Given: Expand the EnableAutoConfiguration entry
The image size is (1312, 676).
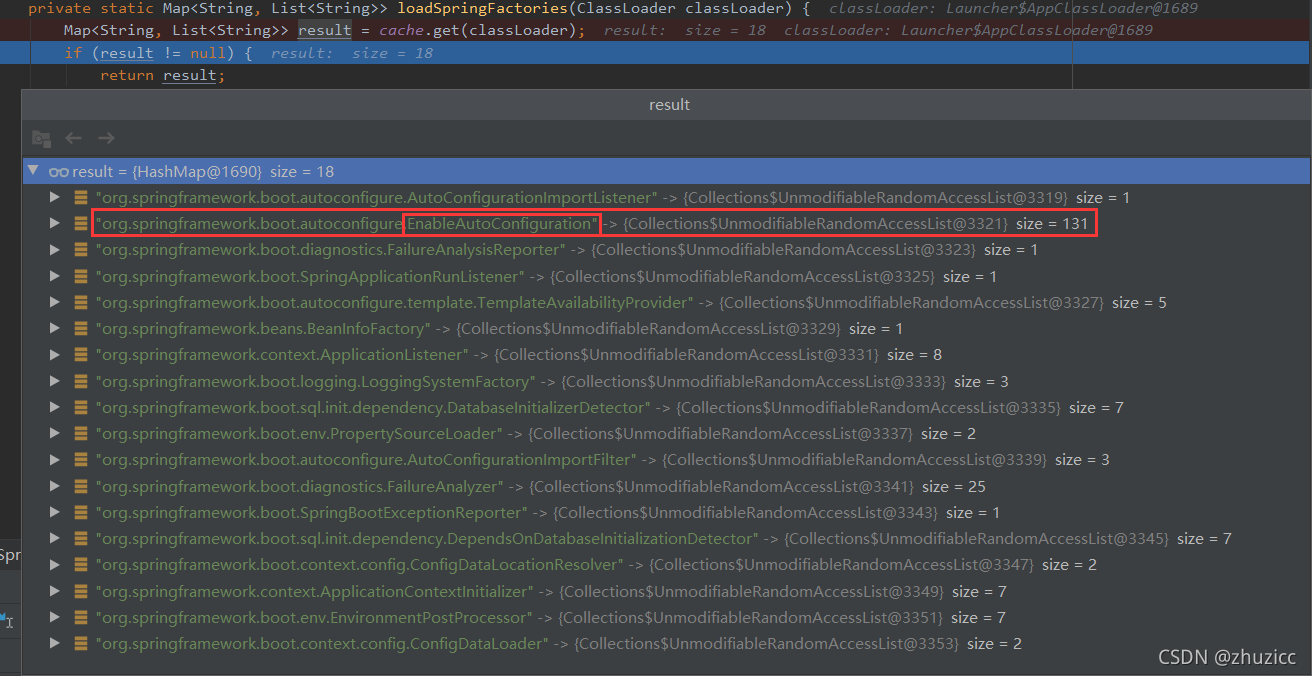Looking at the screenshot, I should coord(55,223).
